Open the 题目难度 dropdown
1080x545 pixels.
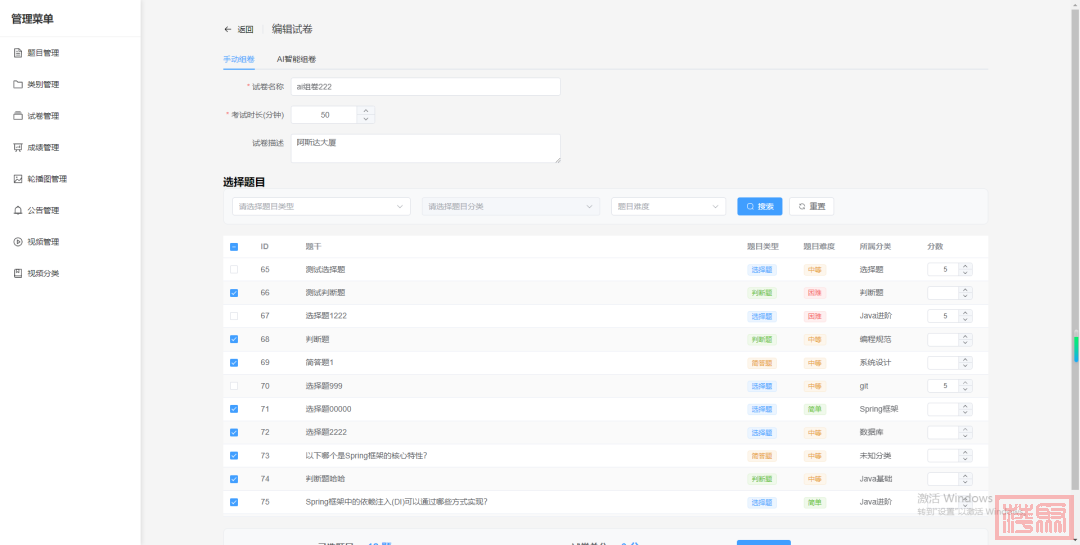(667, 207)
